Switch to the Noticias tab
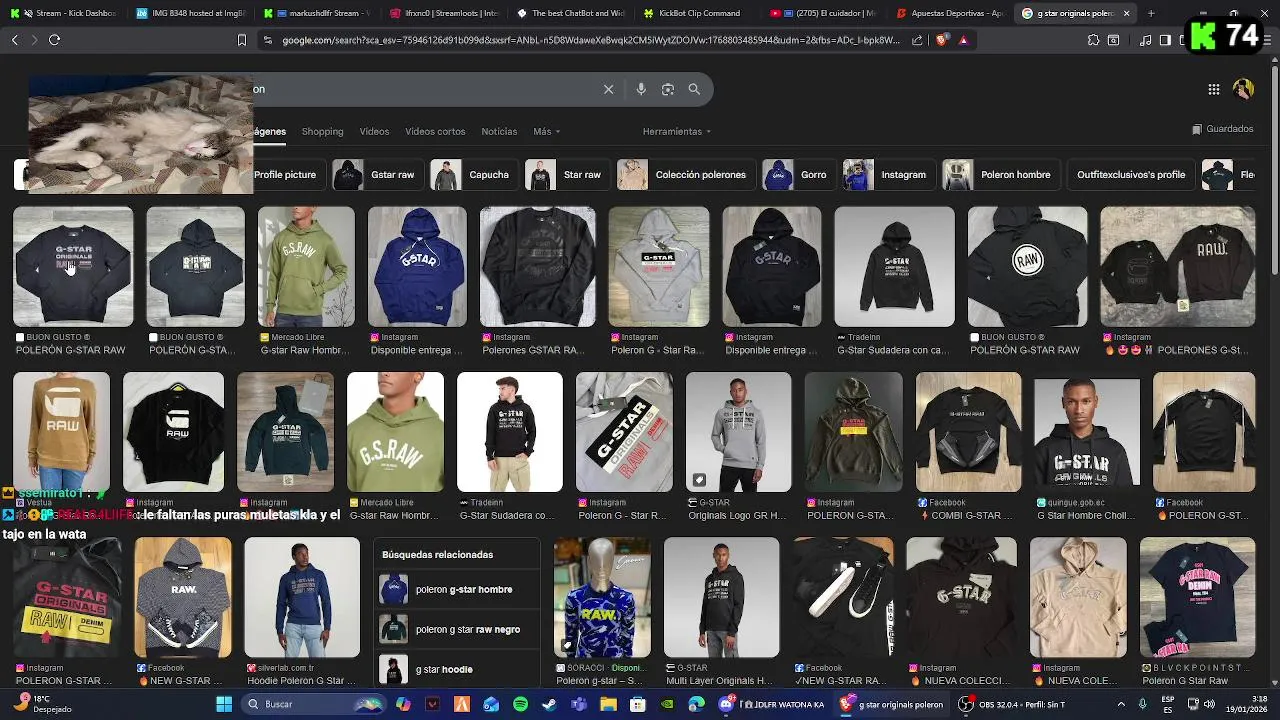The width and height of the screenshot is (1280, 720). coord(499,131)
